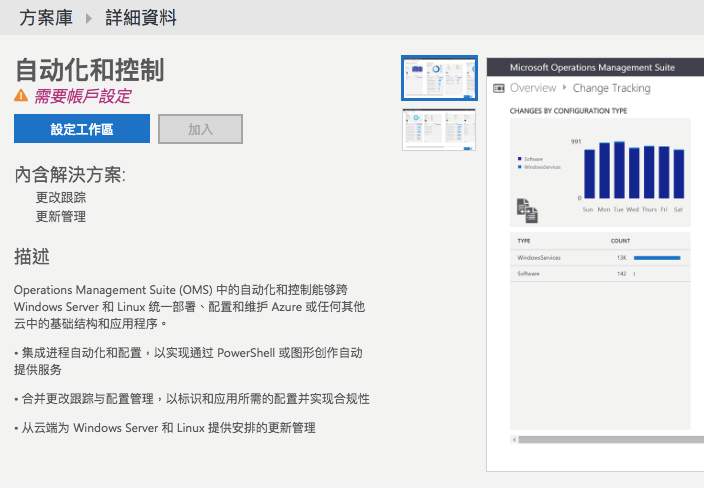Select the first screenshot thumbnail

439,78
